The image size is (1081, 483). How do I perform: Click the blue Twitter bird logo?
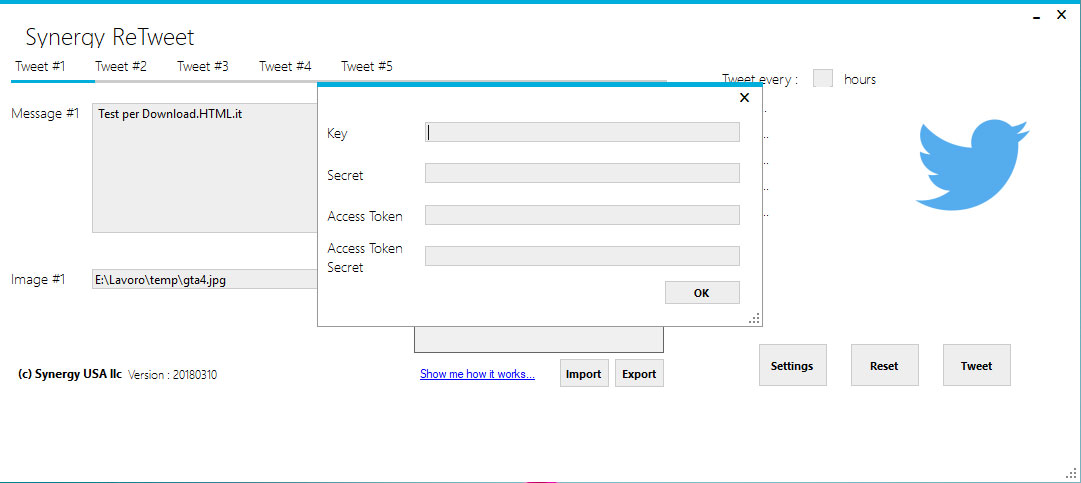(972, 165)
